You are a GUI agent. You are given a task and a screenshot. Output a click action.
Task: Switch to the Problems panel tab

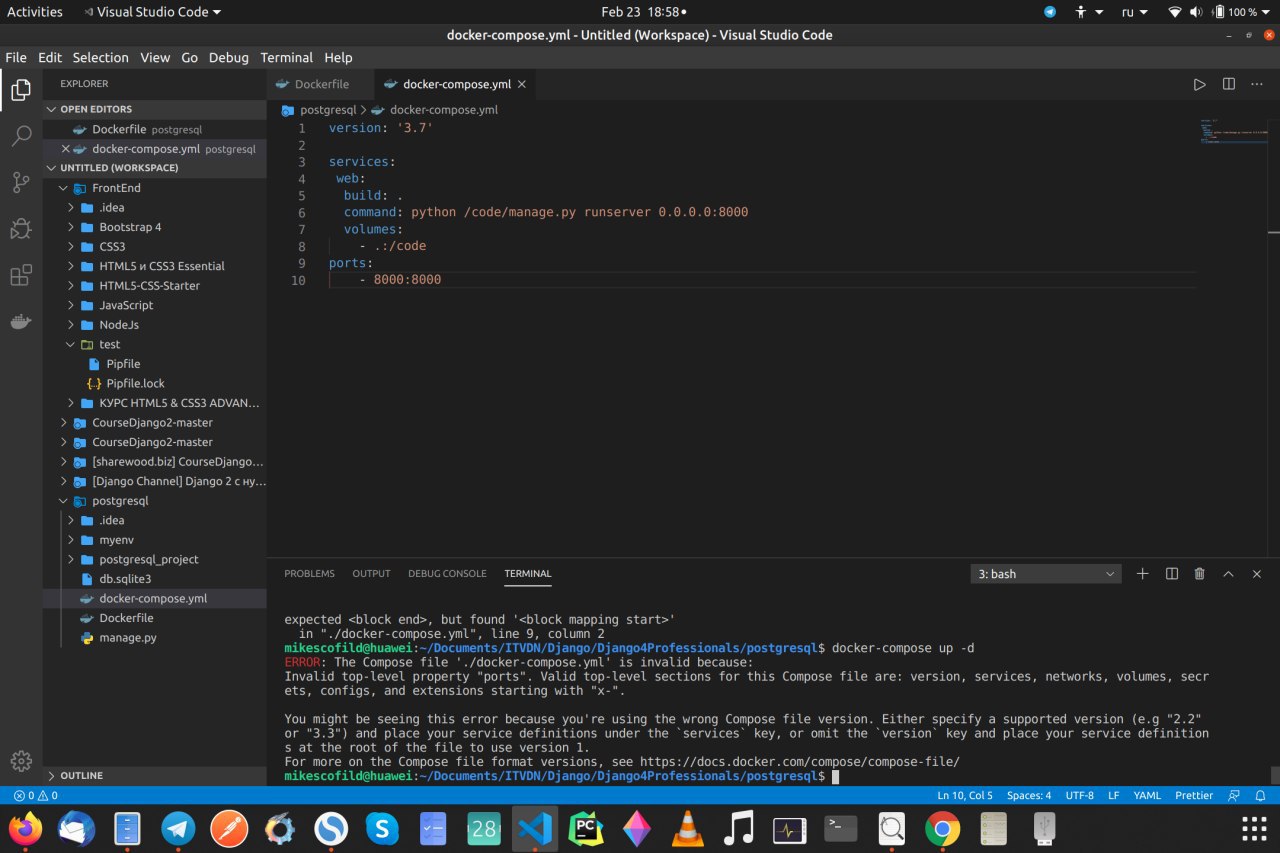309,574
